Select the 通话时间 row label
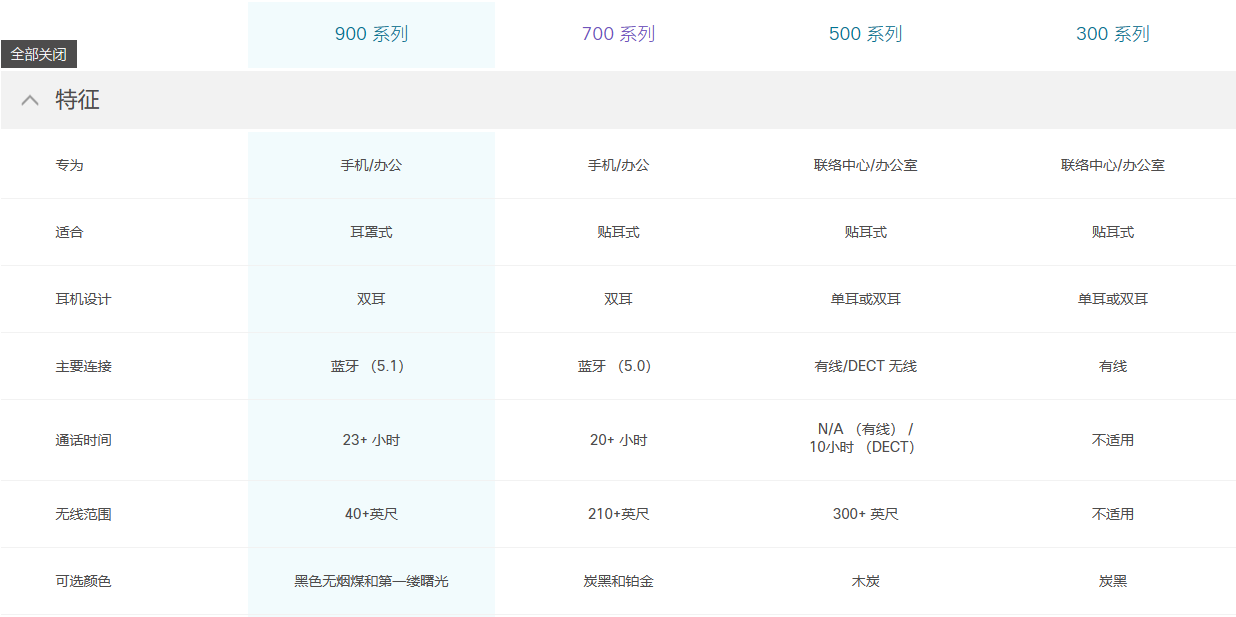Viewport: 1236px width, 617px height. click(83, 440)
